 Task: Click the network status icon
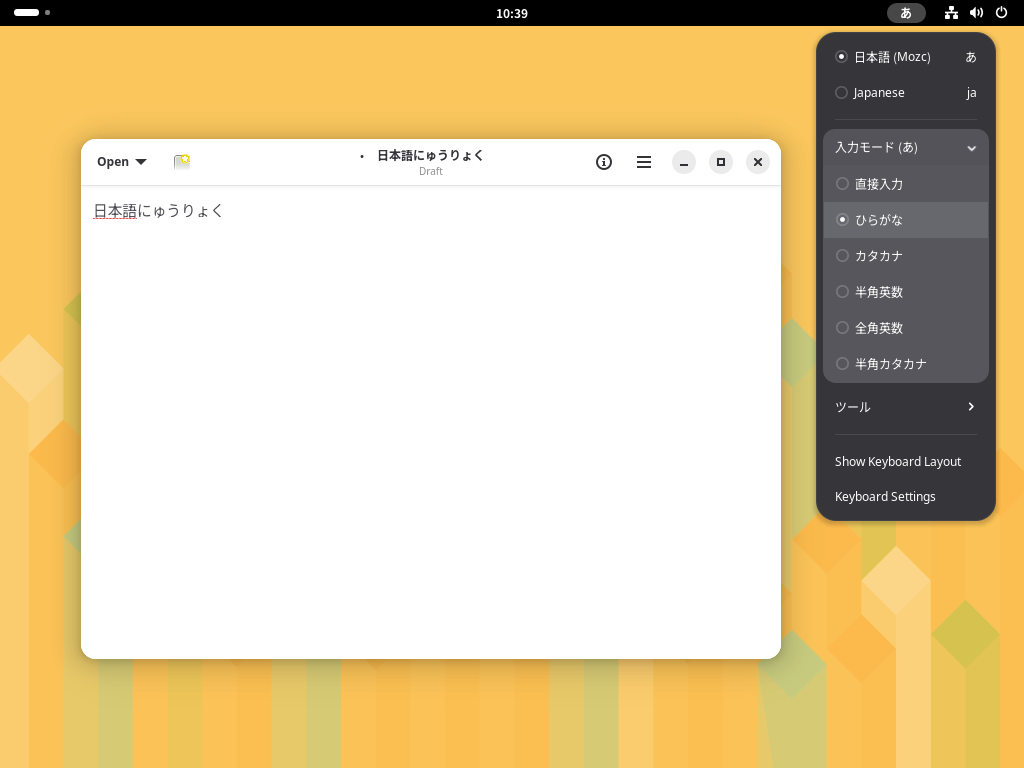(x=951, y=13)
